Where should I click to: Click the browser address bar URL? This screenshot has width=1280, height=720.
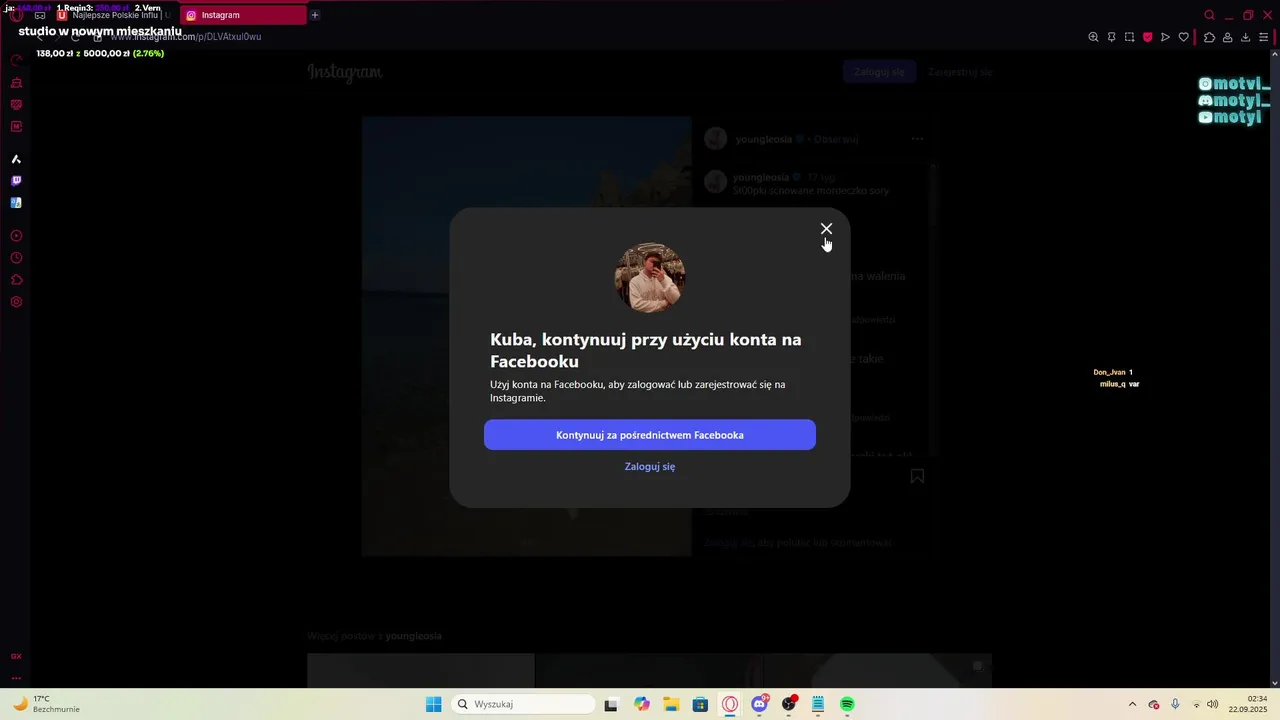tap(185, 37)
